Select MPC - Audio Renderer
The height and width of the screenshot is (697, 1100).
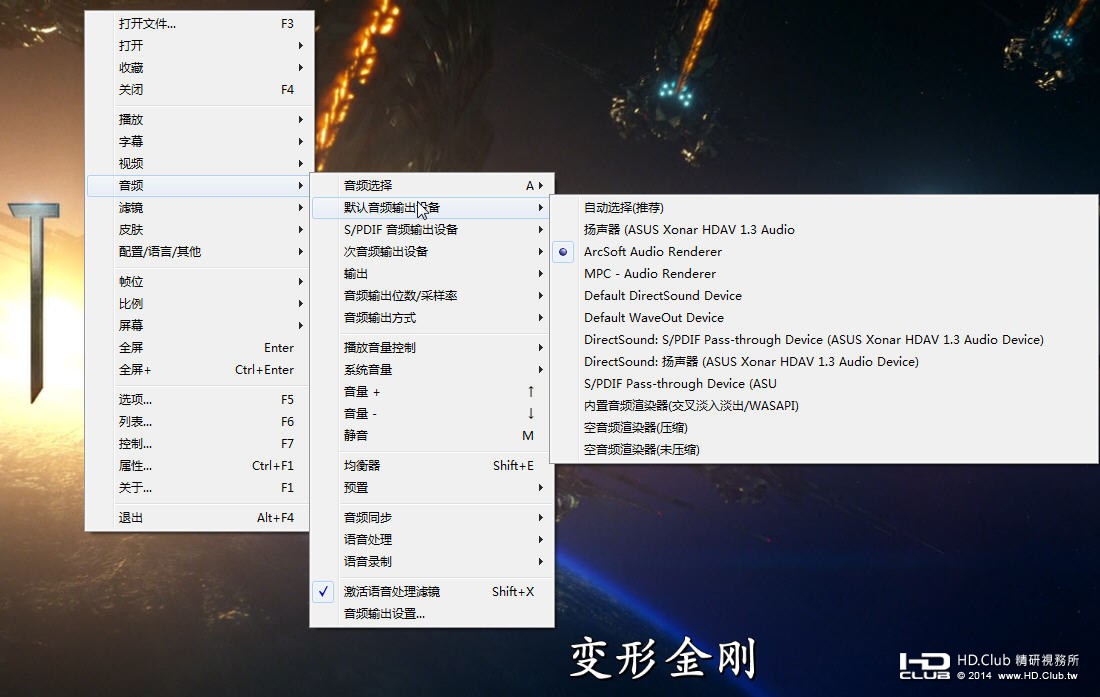pos(824,274)
